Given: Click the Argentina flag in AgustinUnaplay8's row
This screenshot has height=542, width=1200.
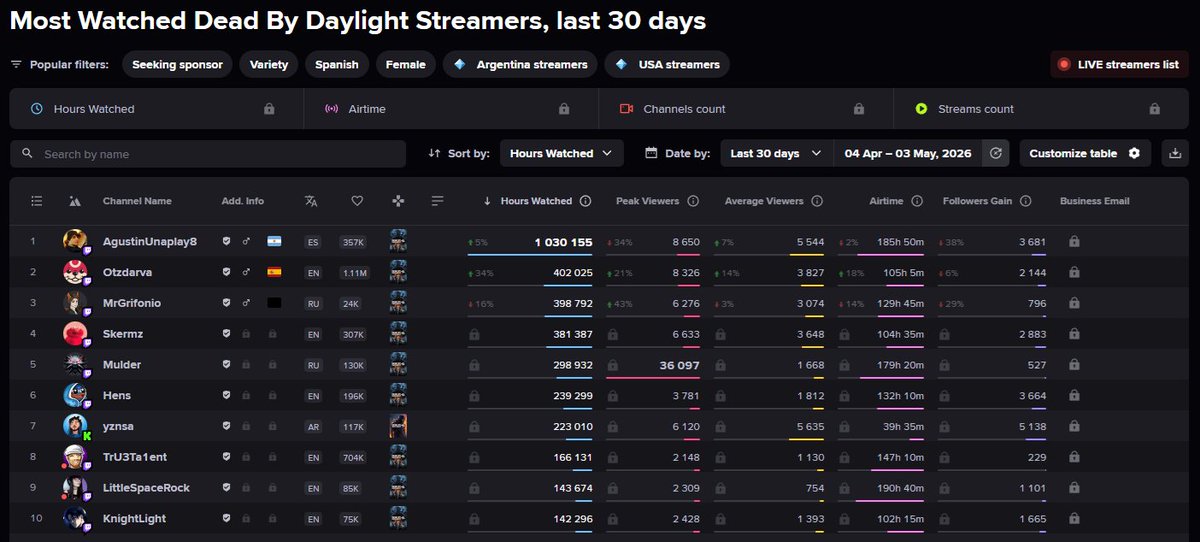Looking at the screenshot, I should (275, 241).
